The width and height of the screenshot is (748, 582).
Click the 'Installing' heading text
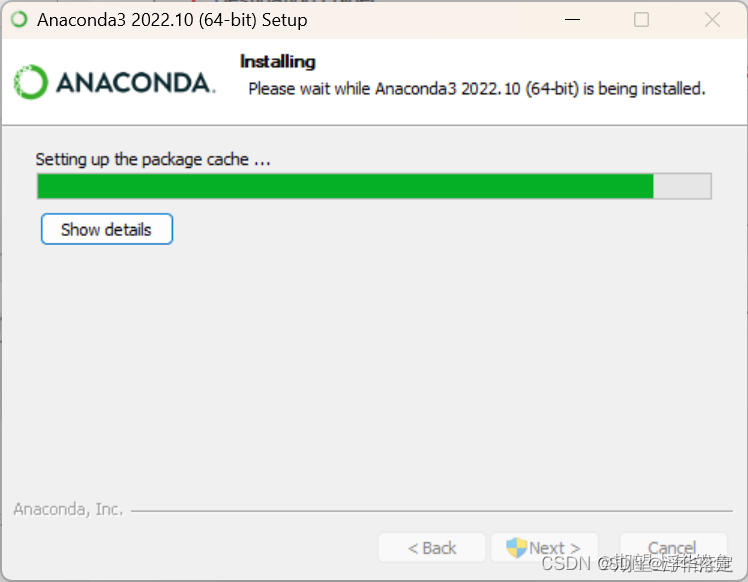(278, 62)
